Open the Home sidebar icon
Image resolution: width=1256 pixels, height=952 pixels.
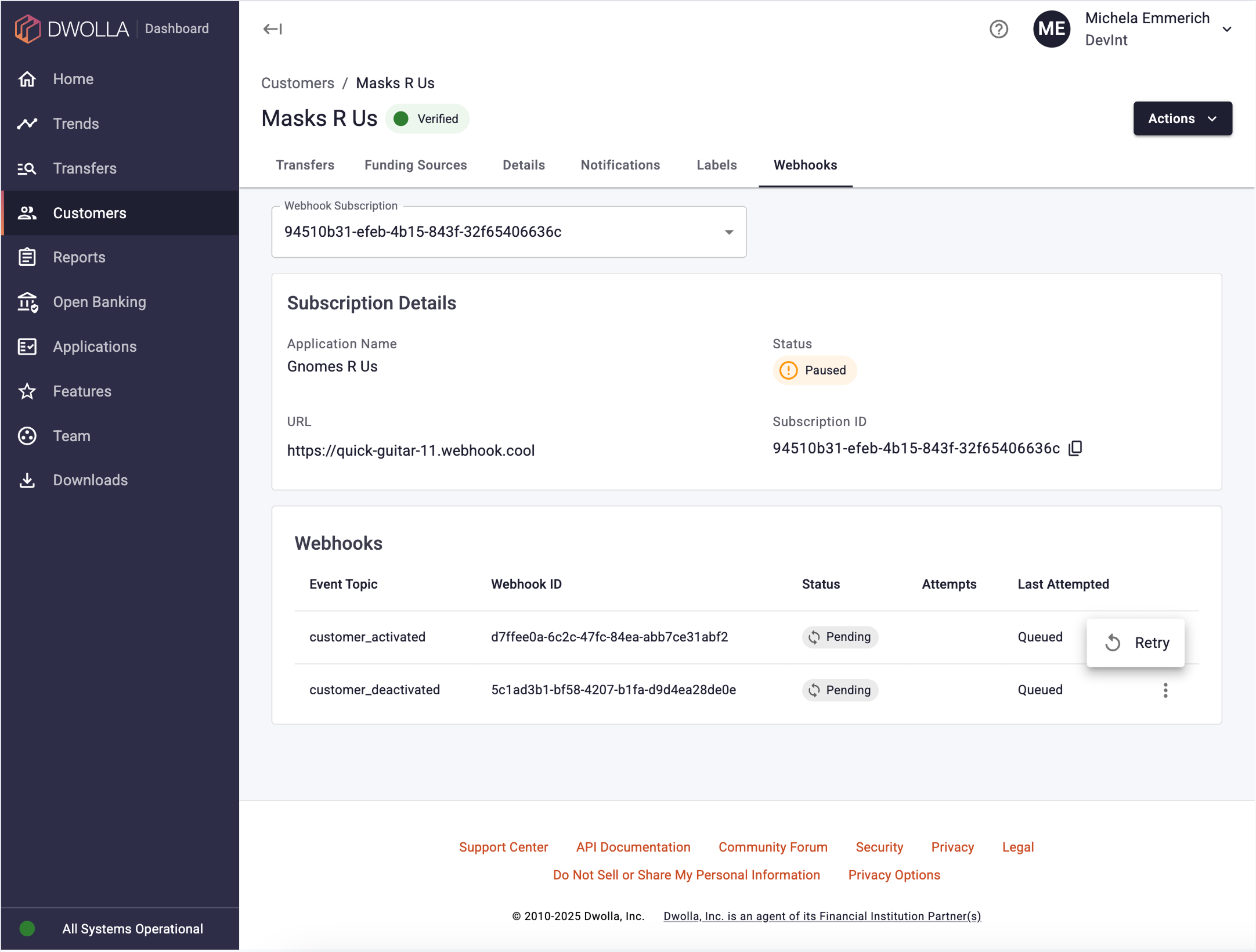(27, 79)
